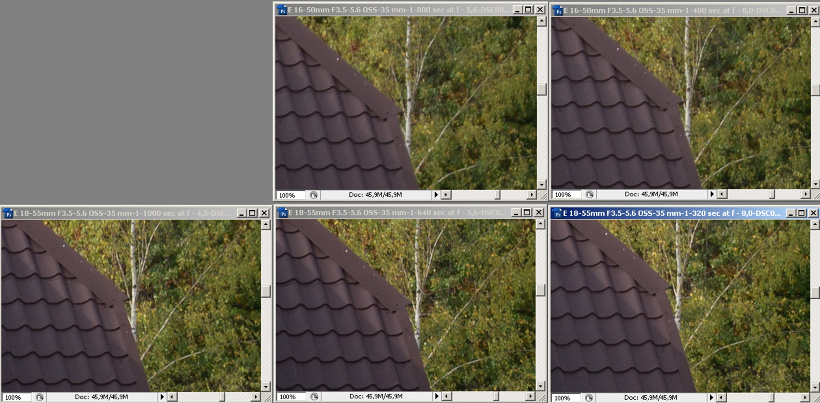Expand the status bar options in 1-320 sec window
The width and height of the screenshot is (820, 403).
[710, 397]
